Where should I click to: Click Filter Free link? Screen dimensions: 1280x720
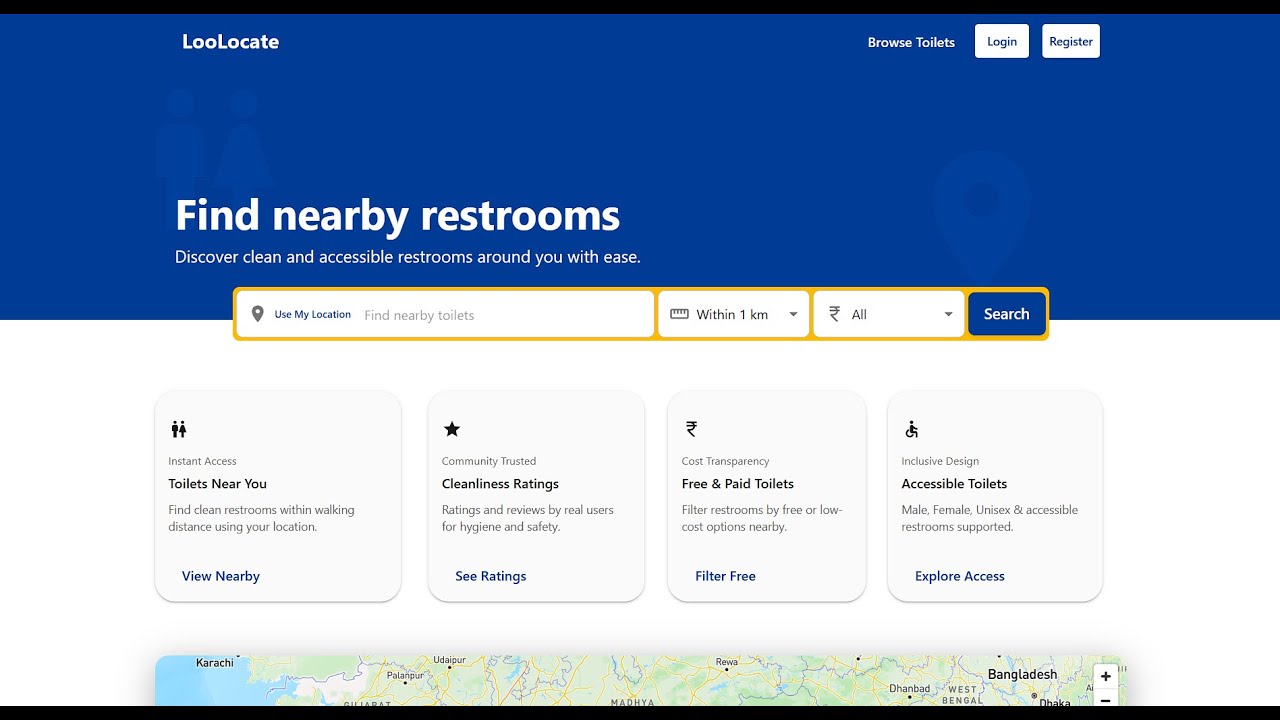pos(726,576)
